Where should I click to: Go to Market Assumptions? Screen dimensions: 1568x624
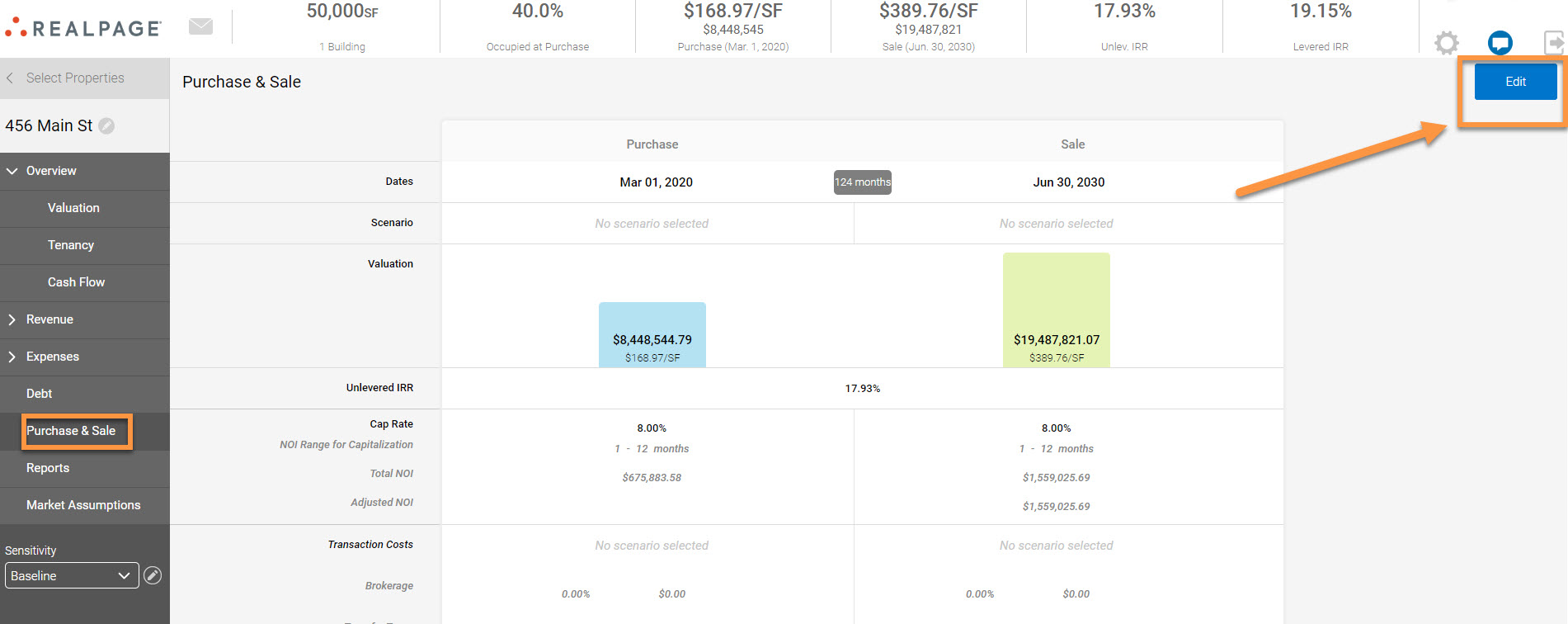[x=83, y=505]
